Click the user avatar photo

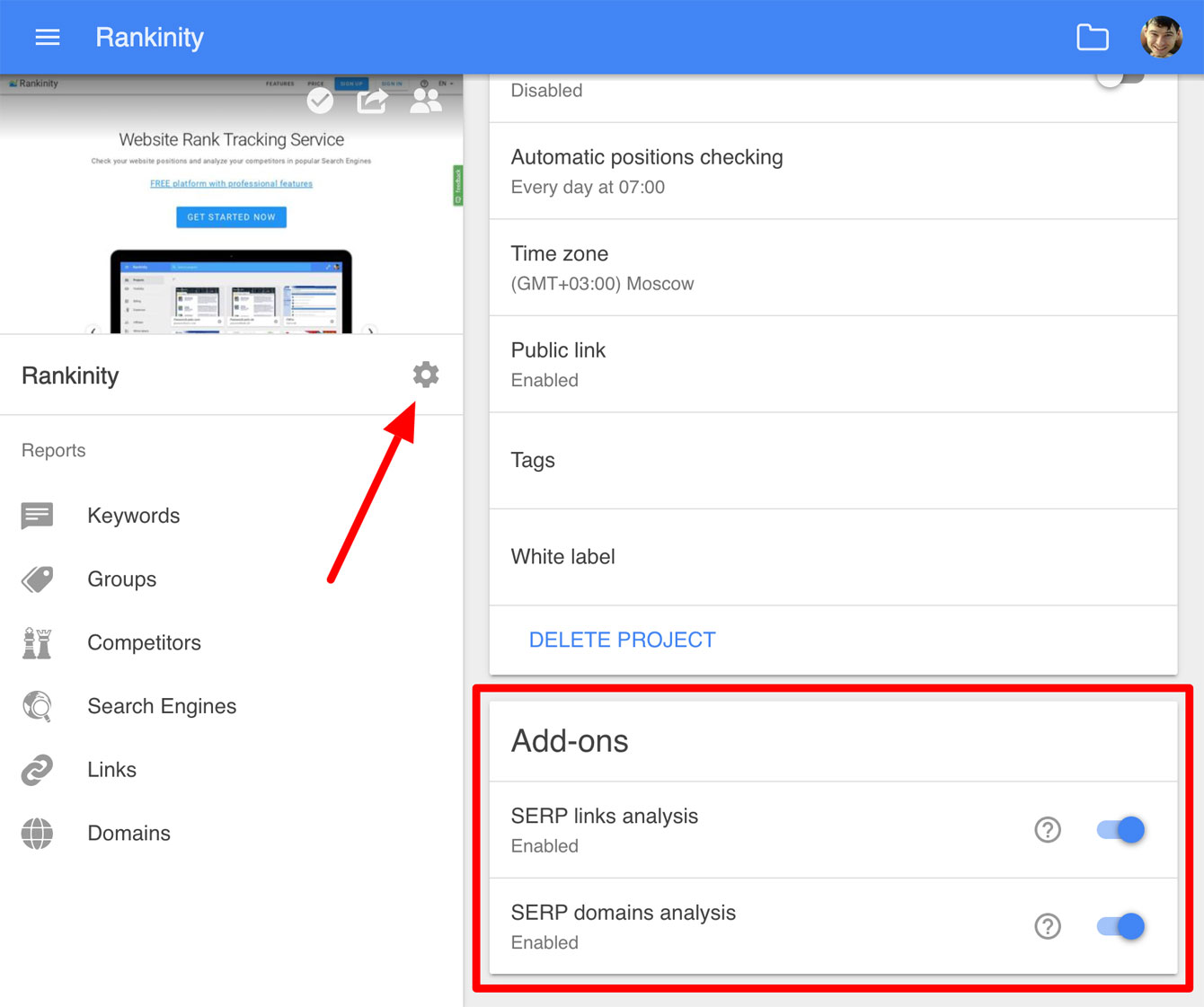click(x=1161, y=37)
